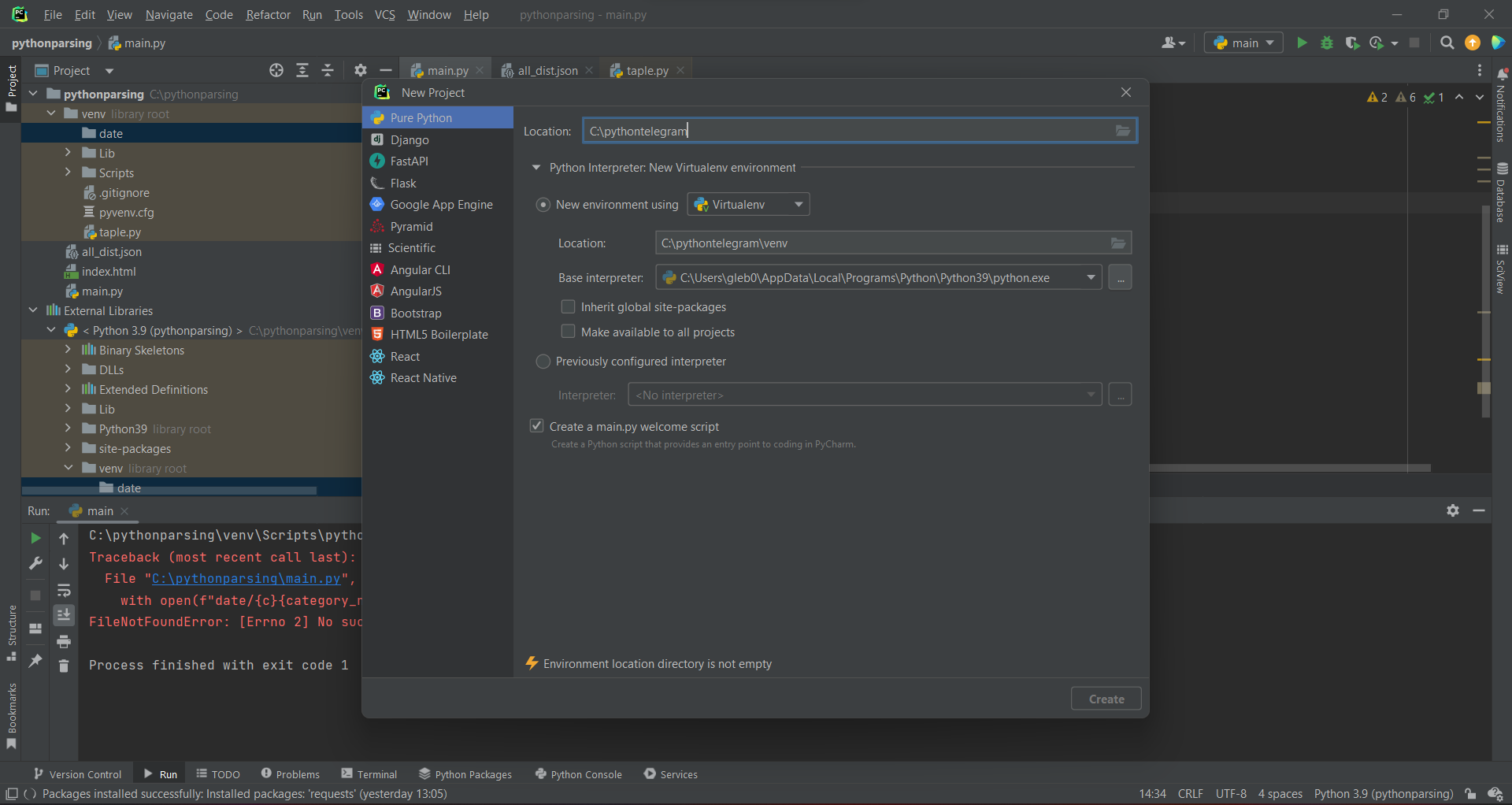
Task: Open Project panel gear options
Action: 361,70
